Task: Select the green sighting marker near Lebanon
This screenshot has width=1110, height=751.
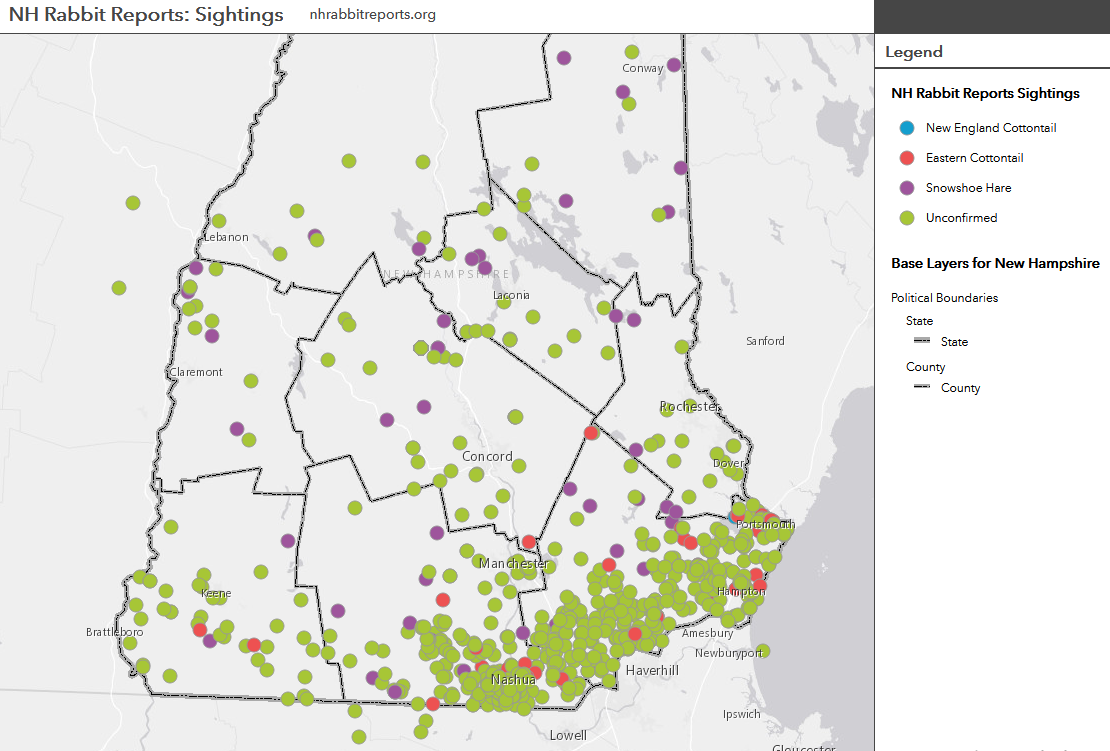Action: coord(219,221)
